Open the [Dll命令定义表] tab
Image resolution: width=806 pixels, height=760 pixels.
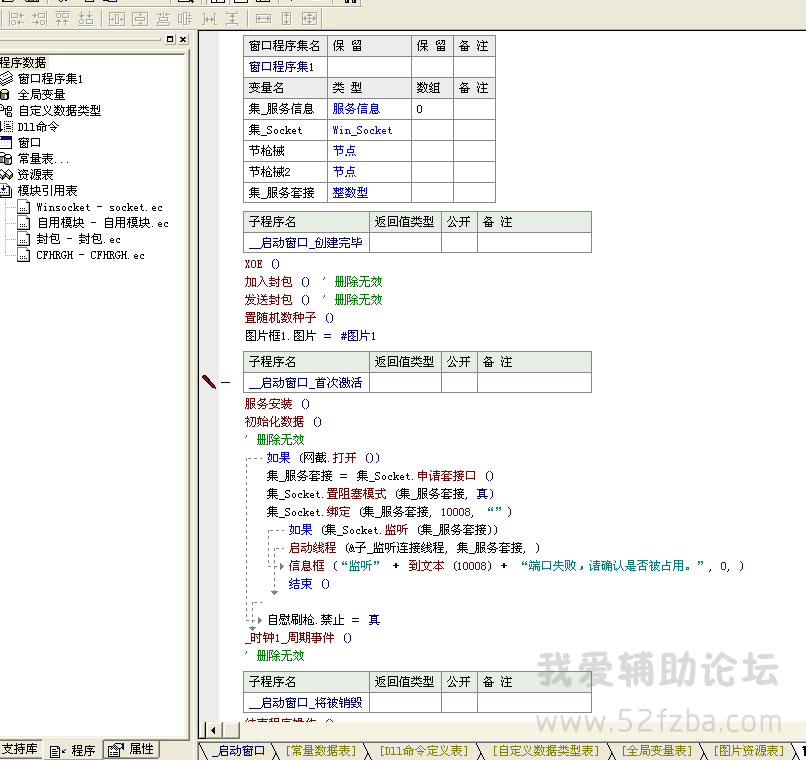click(424, 751)
